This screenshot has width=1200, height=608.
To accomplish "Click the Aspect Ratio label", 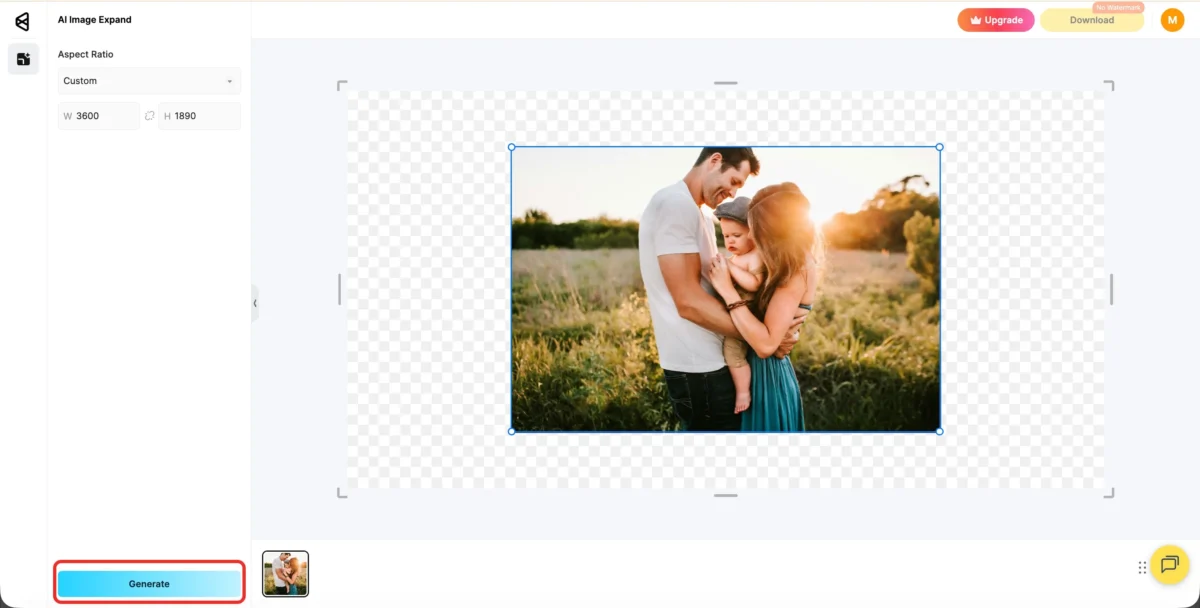I will [86, 54].
